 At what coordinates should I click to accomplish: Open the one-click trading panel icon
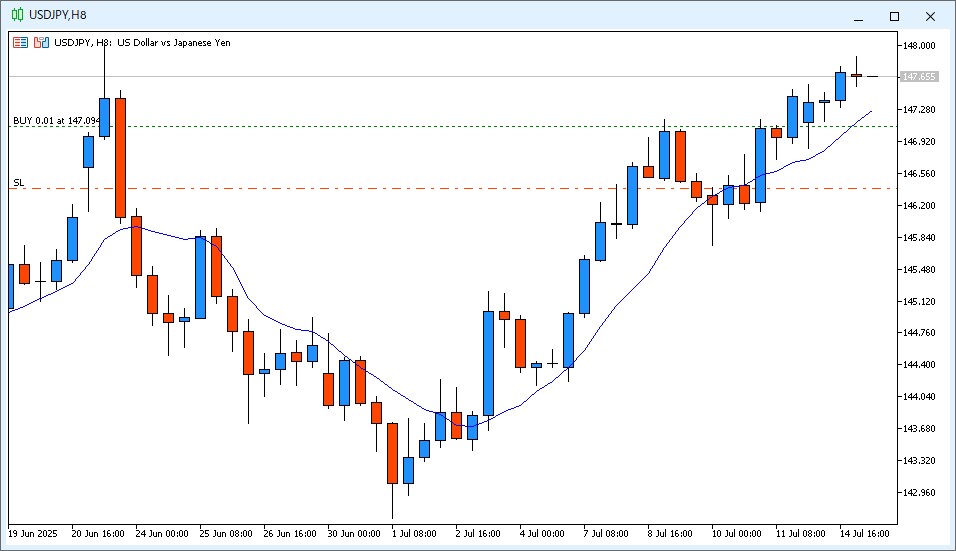click(x=41, y=43)
